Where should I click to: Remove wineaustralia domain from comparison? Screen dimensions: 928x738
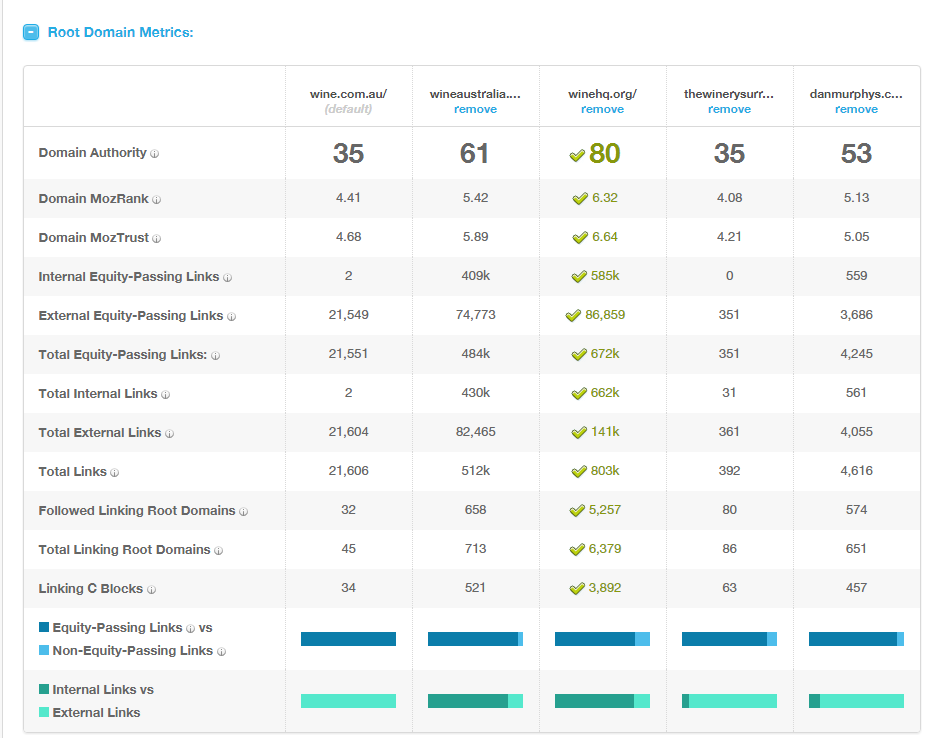(475, 109)
